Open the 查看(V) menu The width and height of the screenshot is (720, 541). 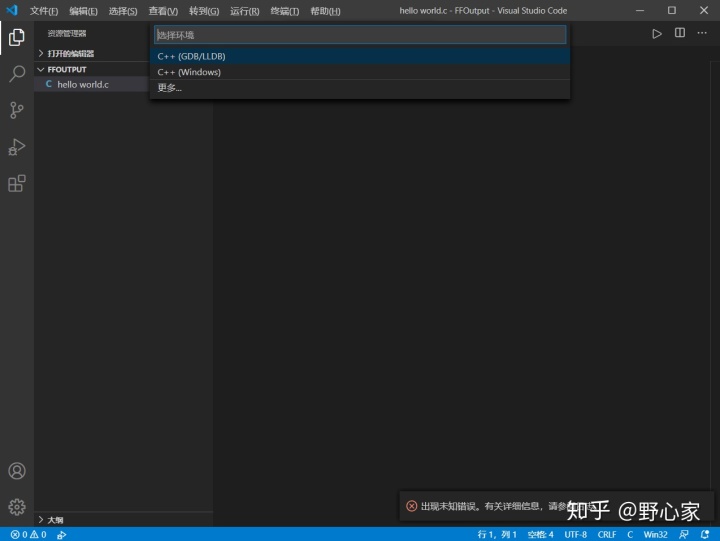163,11
